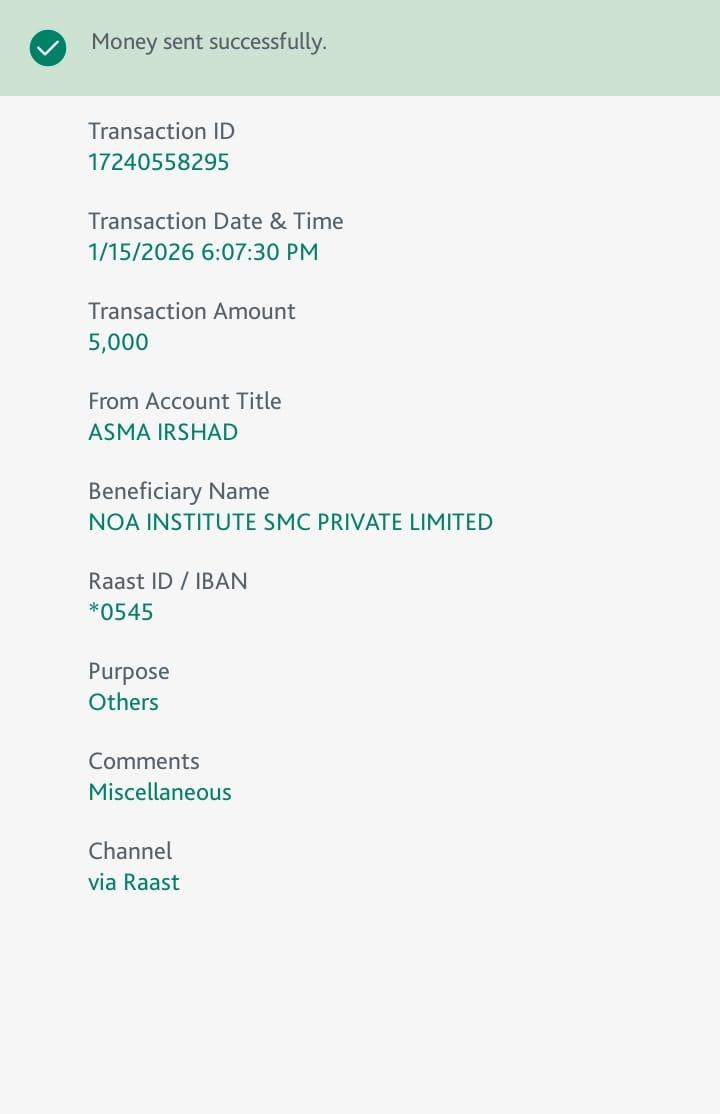The height and width of the screenshot is (1114, 720).
Task: Click the comment text Miscellaneous
Action: [x=159, y=792]
